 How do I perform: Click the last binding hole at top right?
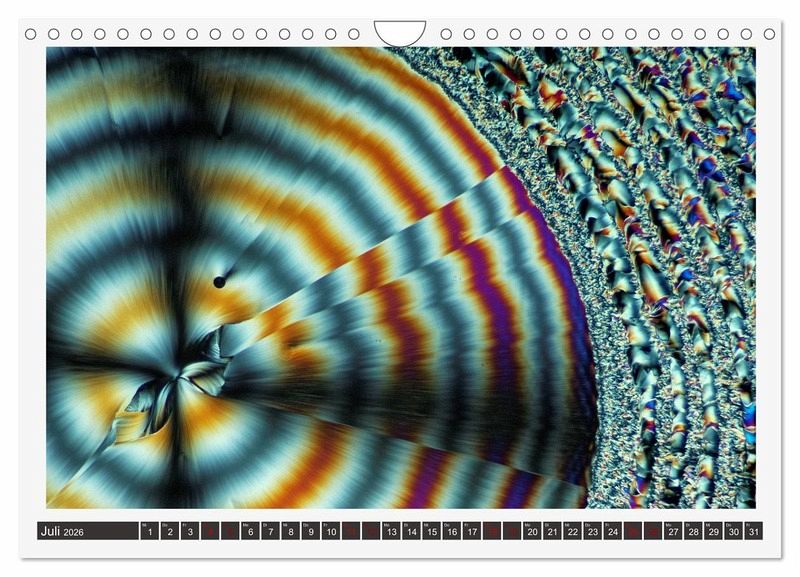click(x=770, y=34)
